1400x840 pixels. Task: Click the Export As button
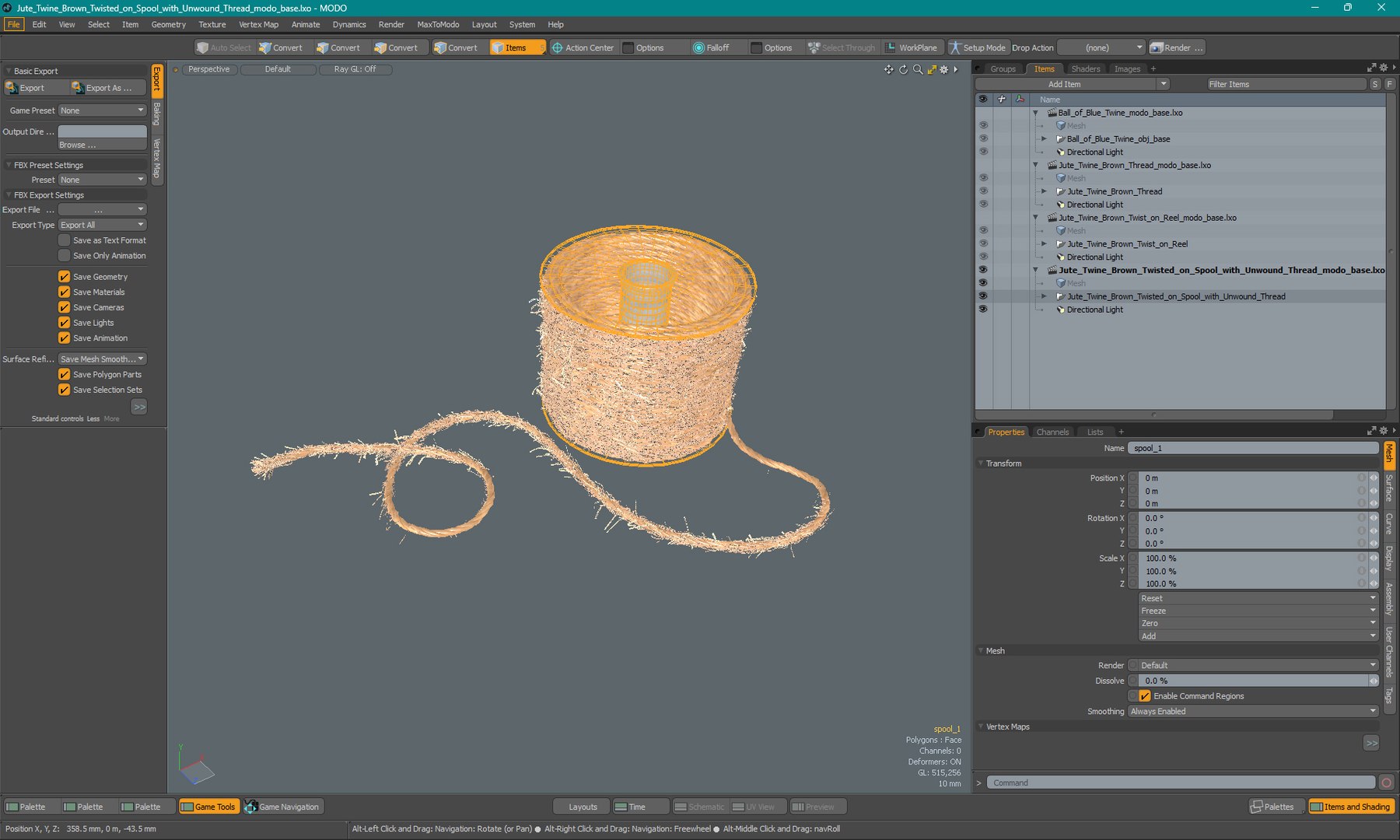(108, 88)
